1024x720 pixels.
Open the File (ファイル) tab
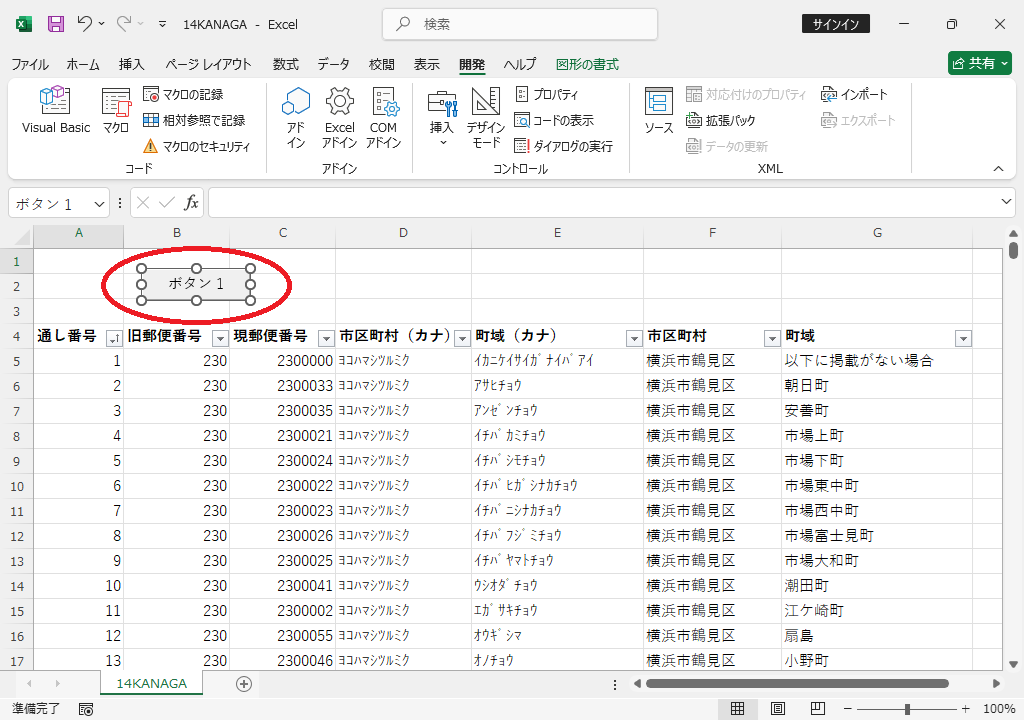point(29,64)
